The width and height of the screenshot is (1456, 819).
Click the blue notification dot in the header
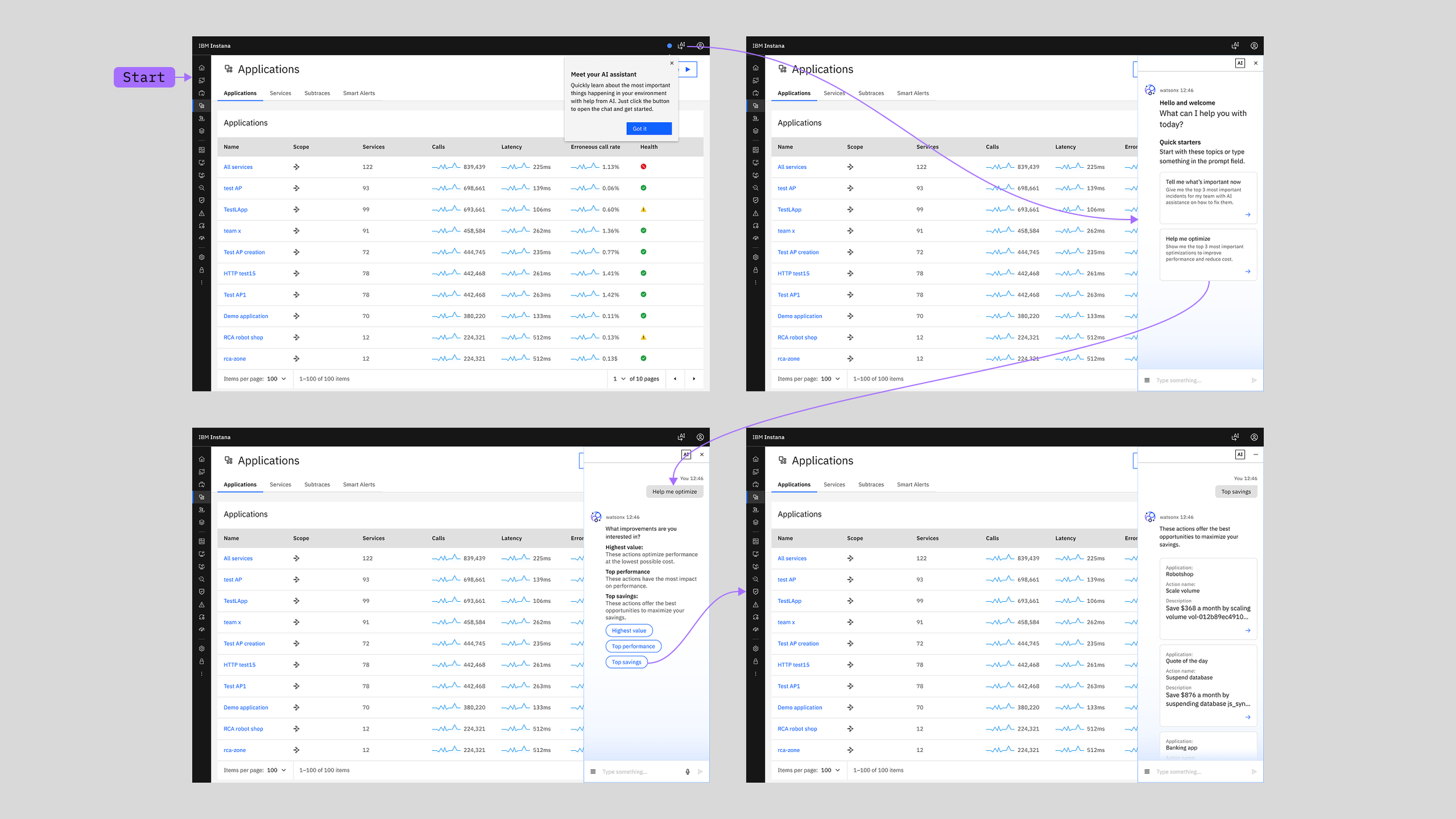(669, 45)
